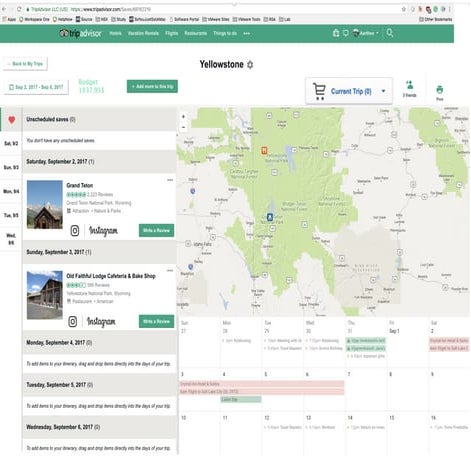Viewport: 471px width, 471px height.
Task: Click the Instagram wordmark on Old Faithful card
Action: (101, 321)
